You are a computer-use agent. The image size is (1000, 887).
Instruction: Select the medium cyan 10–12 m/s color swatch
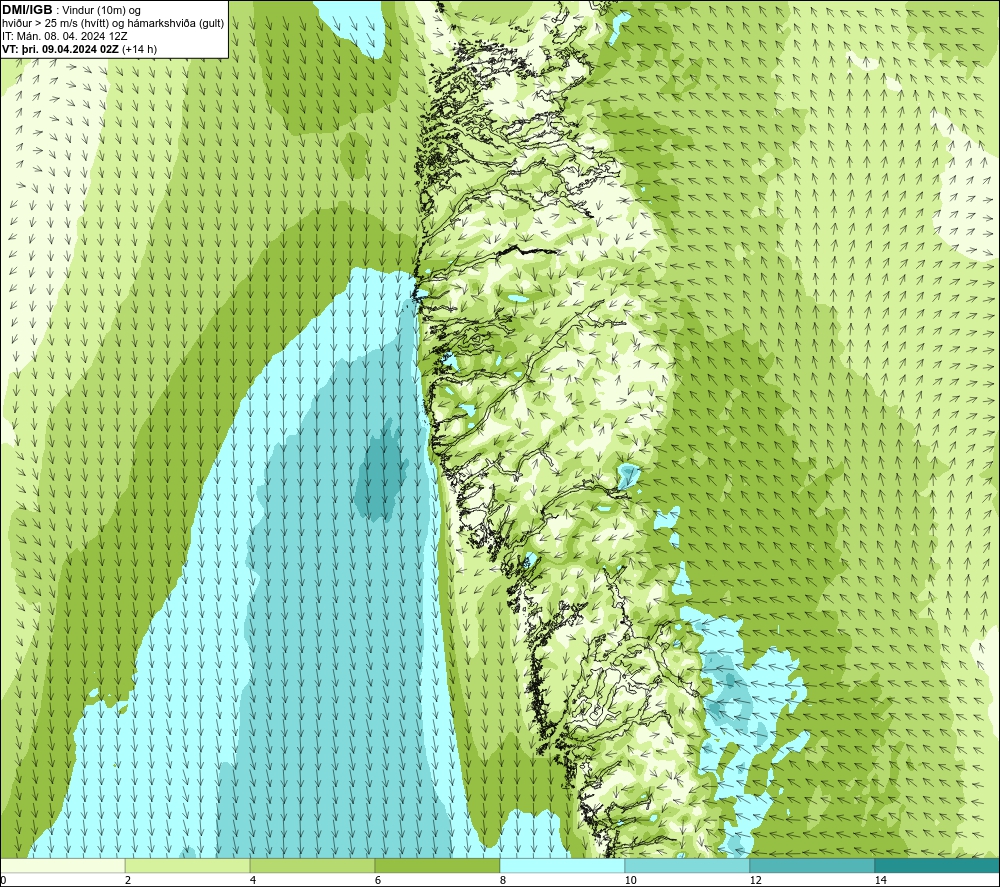[x=688, y=865]
